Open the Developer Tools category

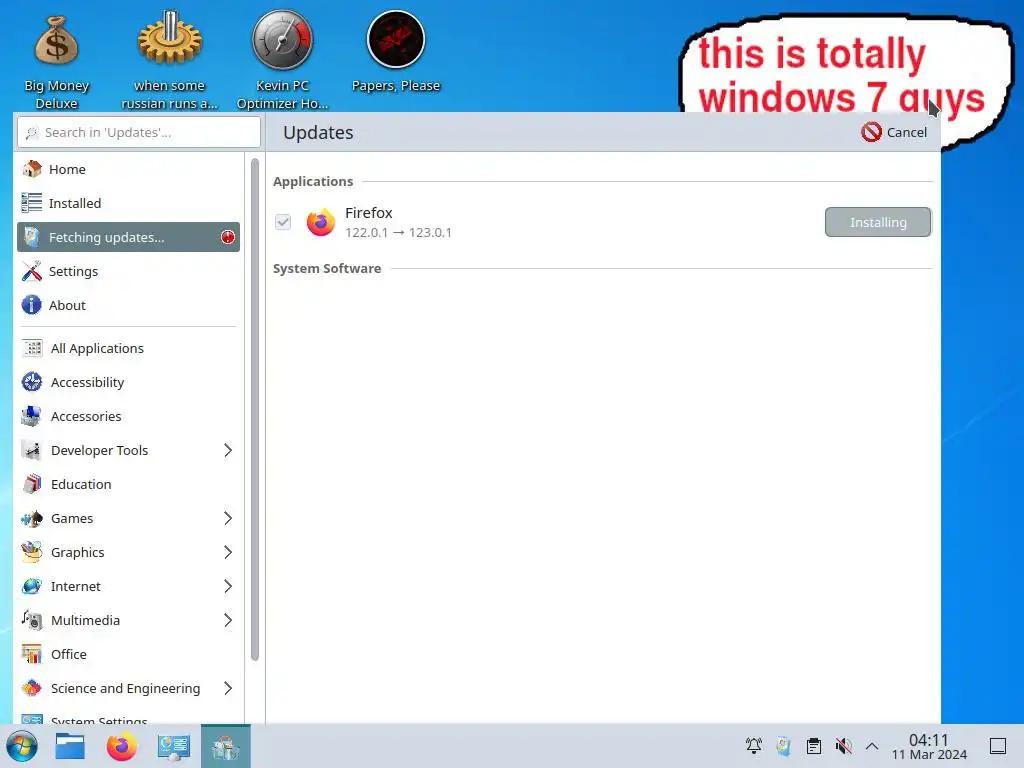(128, 450)
